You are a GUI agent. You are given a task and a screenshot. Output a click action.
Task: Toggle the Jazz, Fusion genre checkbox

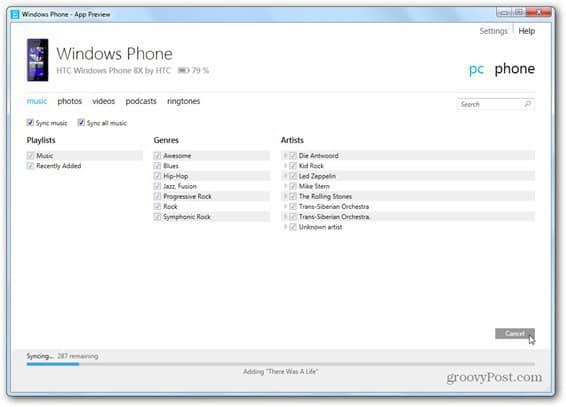157,186
